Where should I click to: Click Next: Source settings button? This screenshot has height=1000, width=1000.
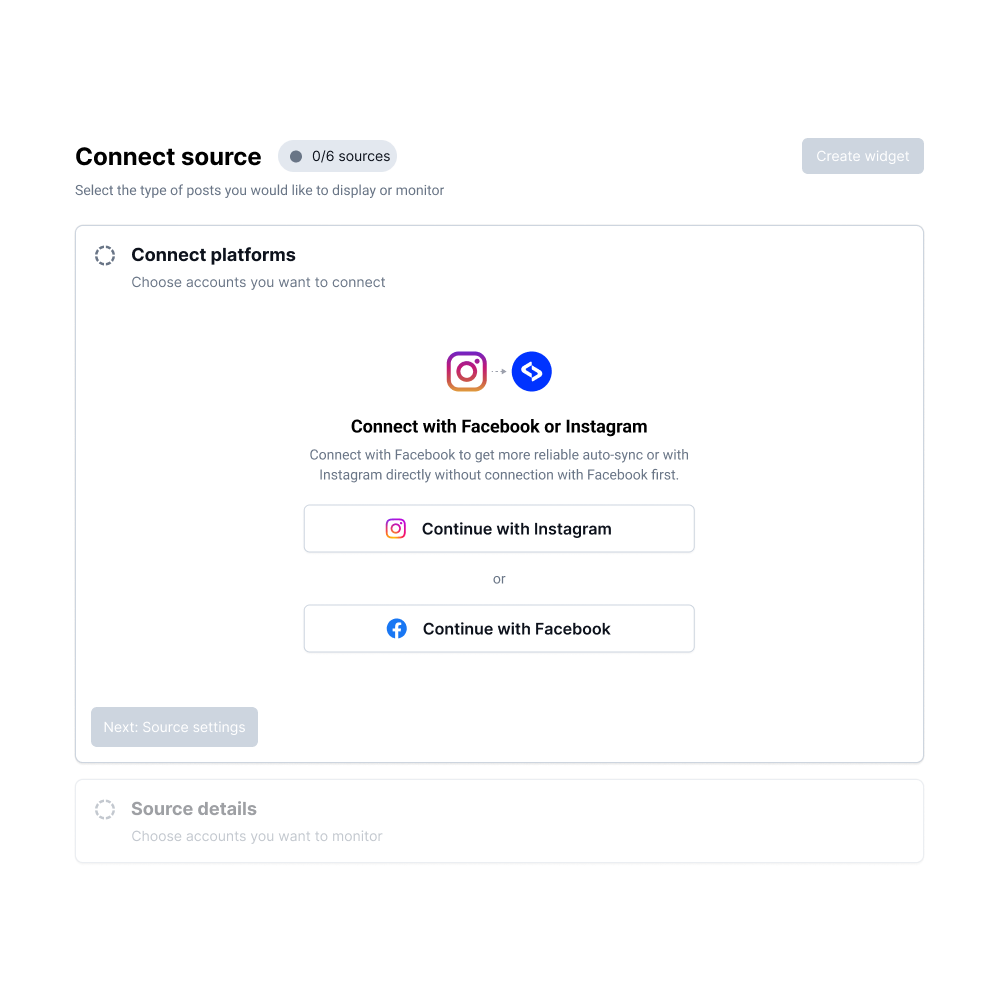click(x=175, y=727)
